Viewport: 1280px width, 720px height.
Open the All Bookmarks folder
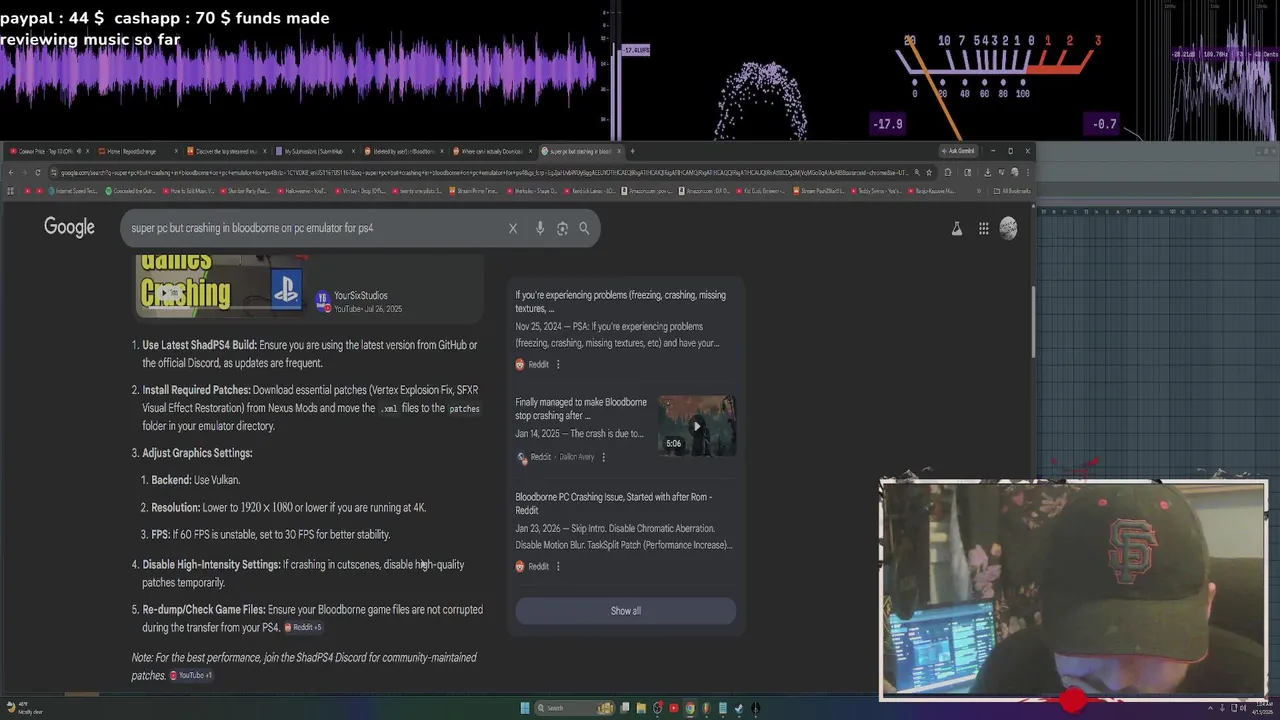coord(1012,191)
